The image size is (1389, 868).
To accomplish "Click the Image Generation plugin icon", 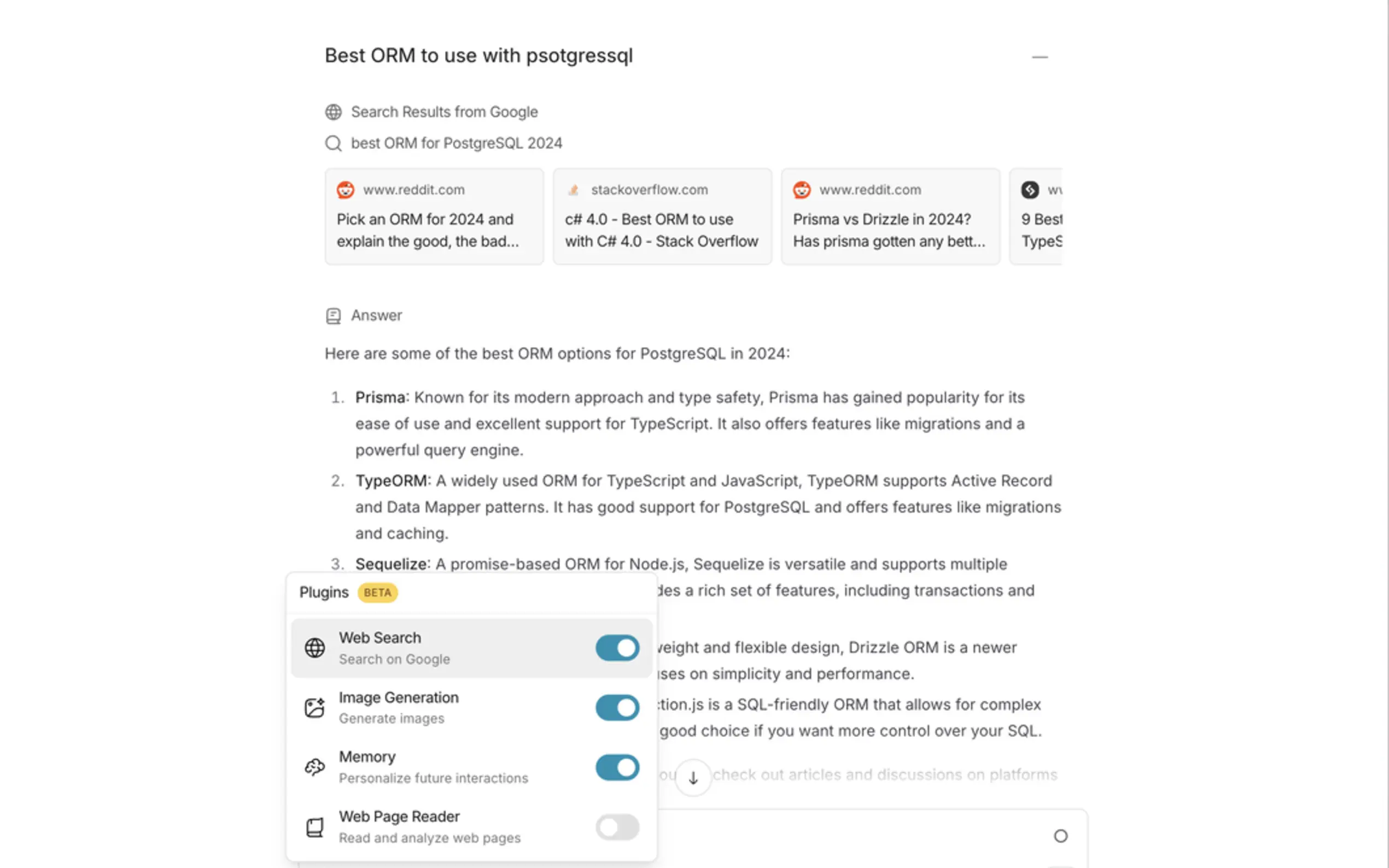I will [x=314, y=708].
